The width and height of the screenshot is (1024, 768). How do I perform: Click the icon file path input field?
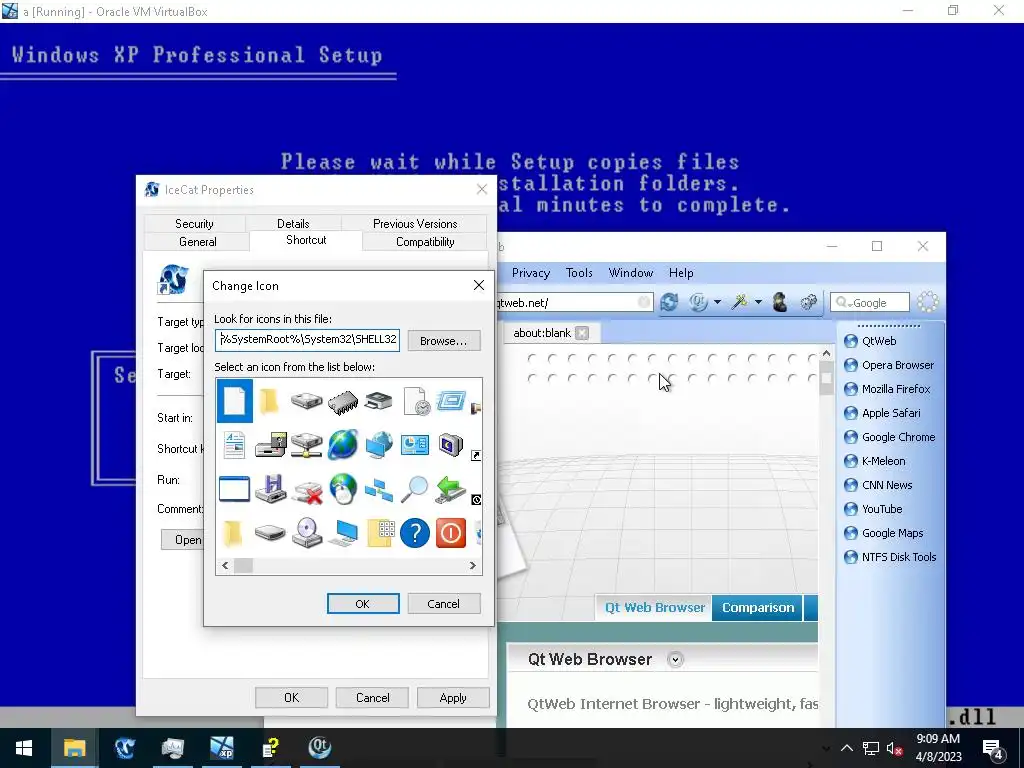tap(307, 340)
